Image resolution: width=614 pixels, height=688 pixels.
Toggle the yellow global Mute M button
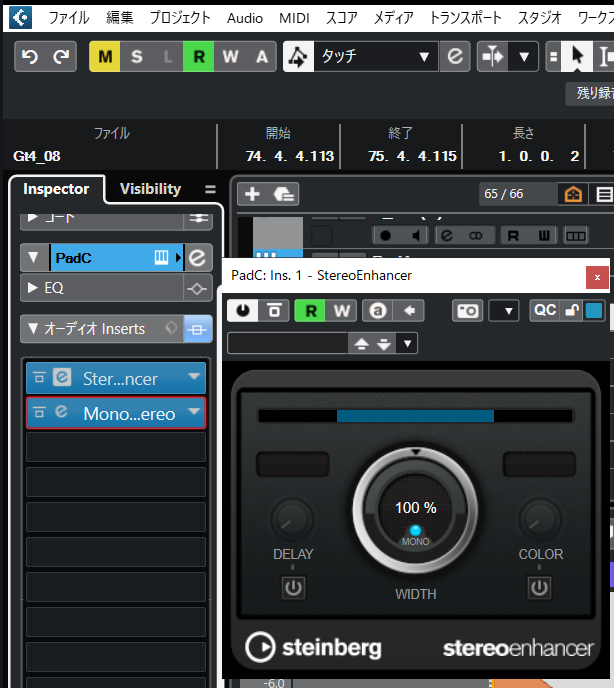coord(105,57)
